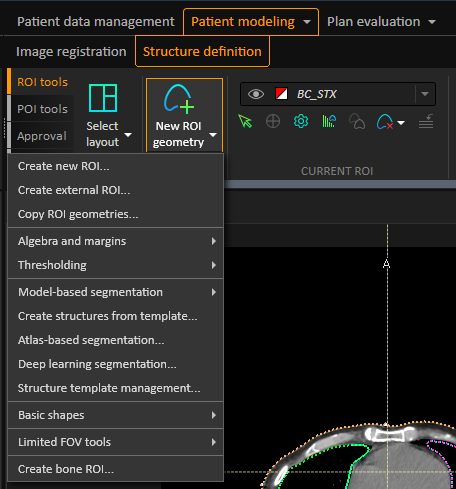456x489 pixels.
Task: Click the Model-based segmentation label
Action: click(90, 292)
